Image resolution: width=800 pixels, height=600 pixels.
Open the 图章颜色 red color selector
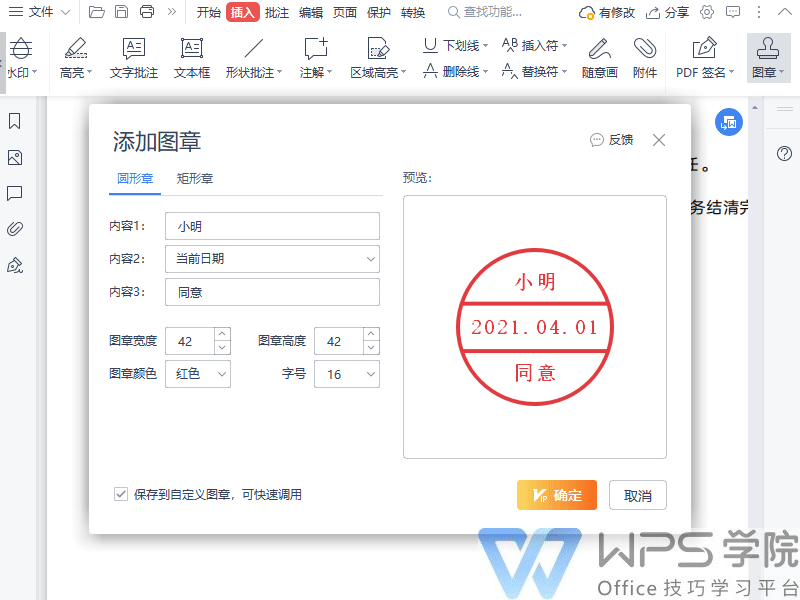pos(198,374)
